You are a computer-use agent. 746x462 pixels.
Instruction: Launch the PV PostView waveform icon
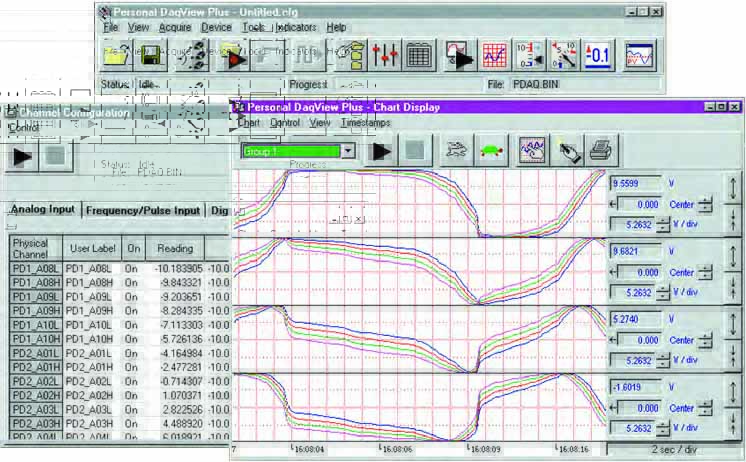639,56
